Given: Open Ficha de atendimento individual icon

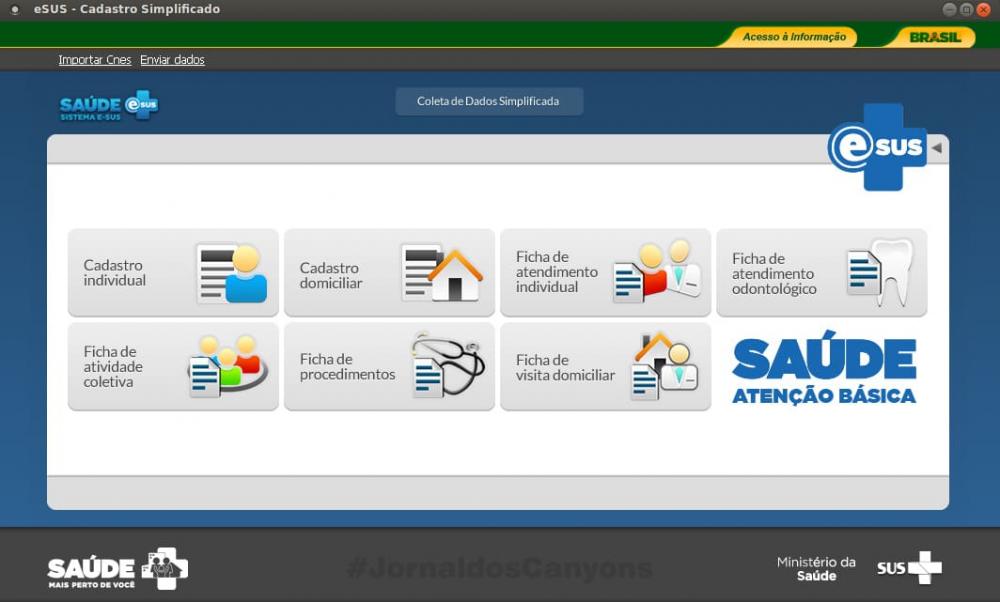Looking at the screenshot, I should [x=657, y=272].
